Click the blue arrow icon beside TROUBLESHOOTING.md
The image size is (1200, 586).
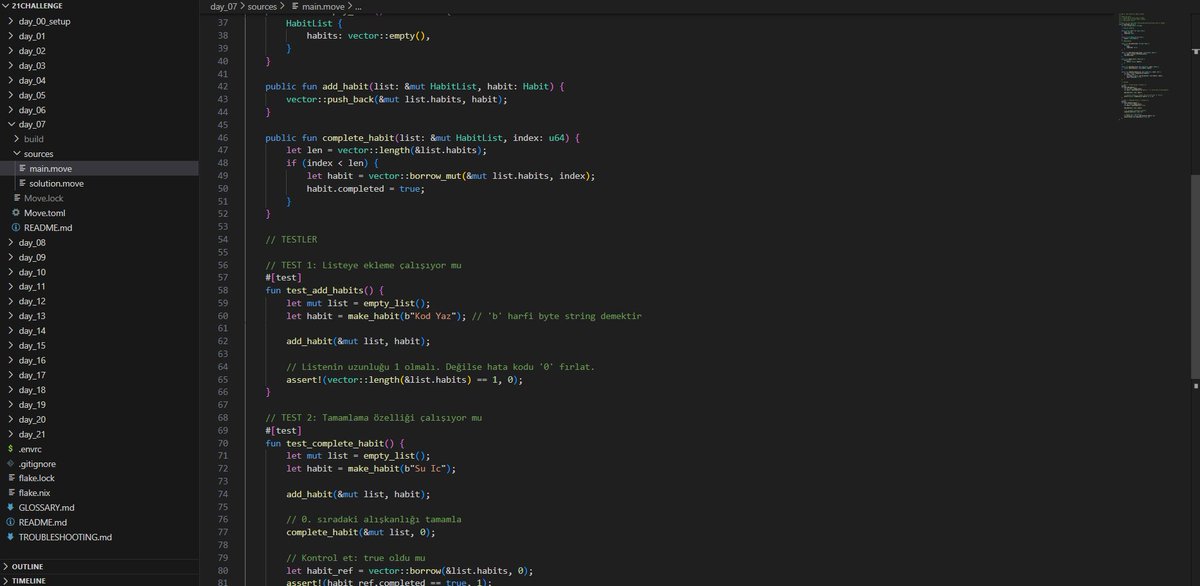(10, 537)
